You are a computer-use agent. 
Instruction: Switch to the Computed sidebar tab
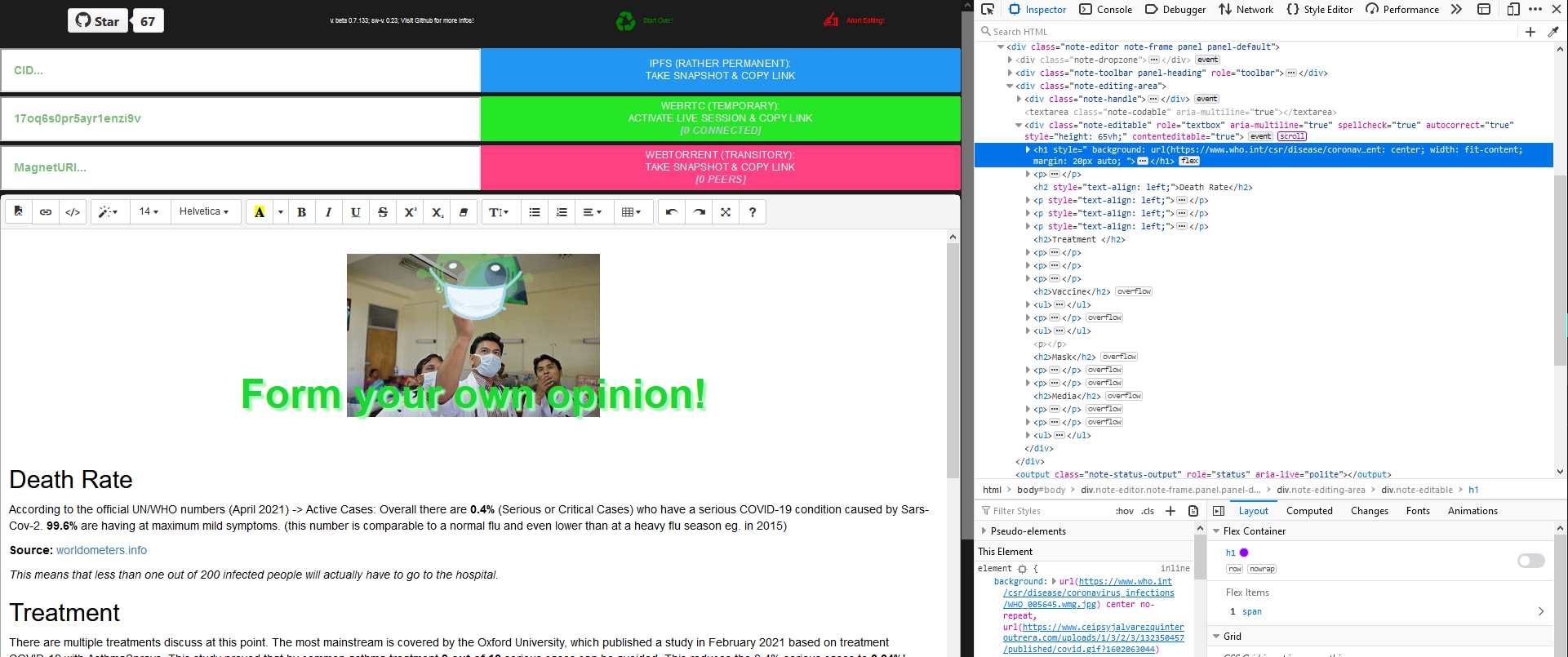1309,511
